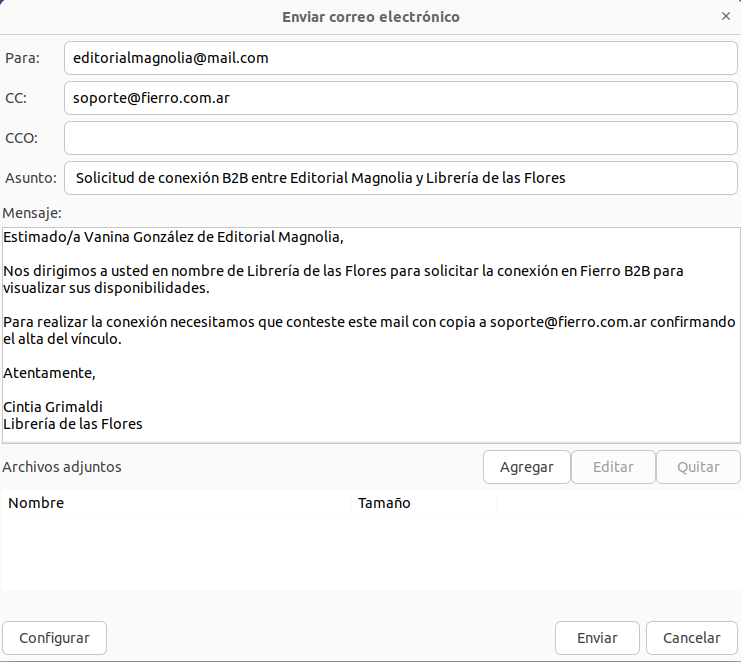Sort attachments by Tamaño column header
Viewport: 741px width, 662px height.
pos(424,503)
